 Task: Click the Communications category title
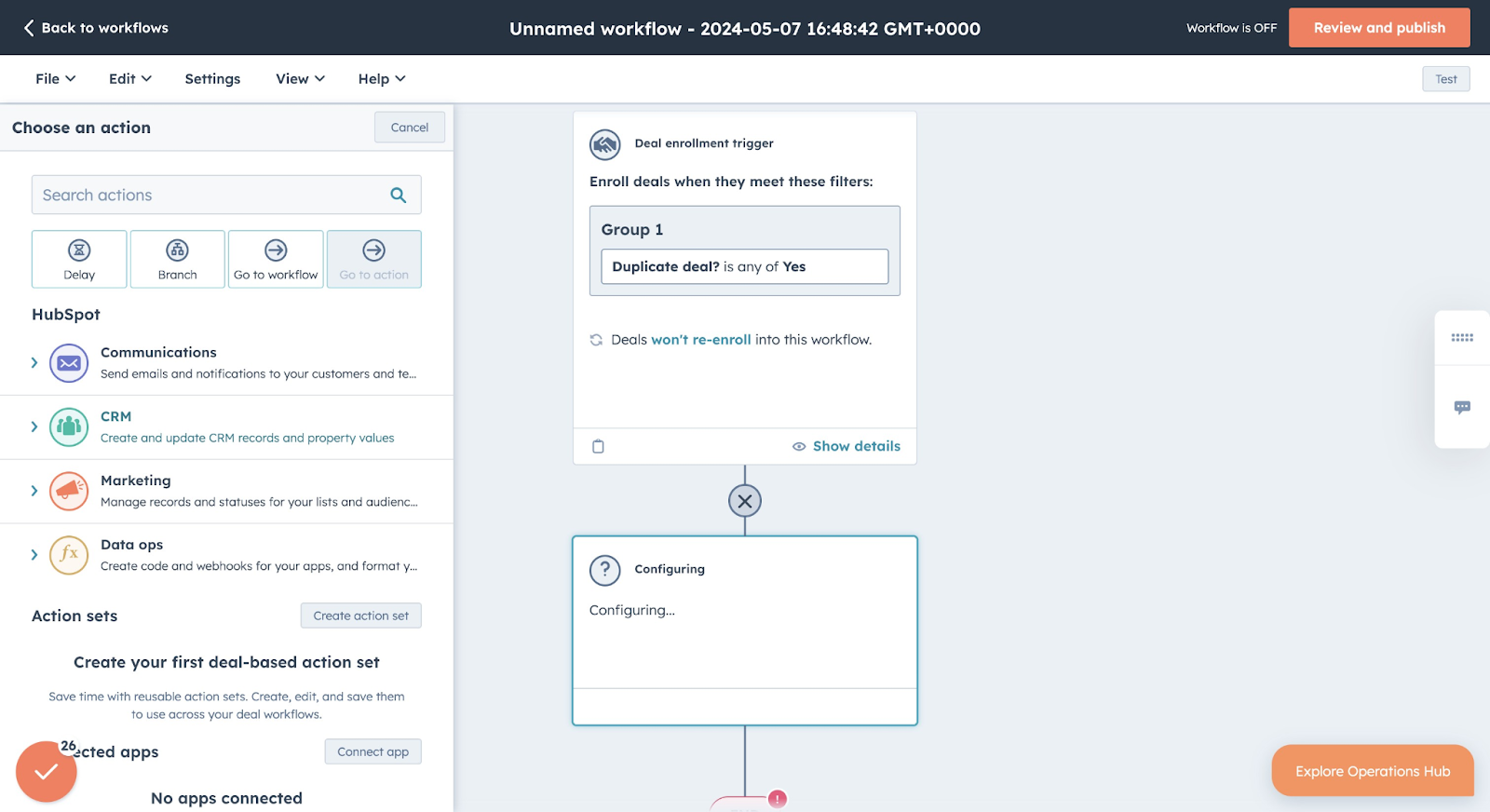pyautogui.click(x=158, y=352)
